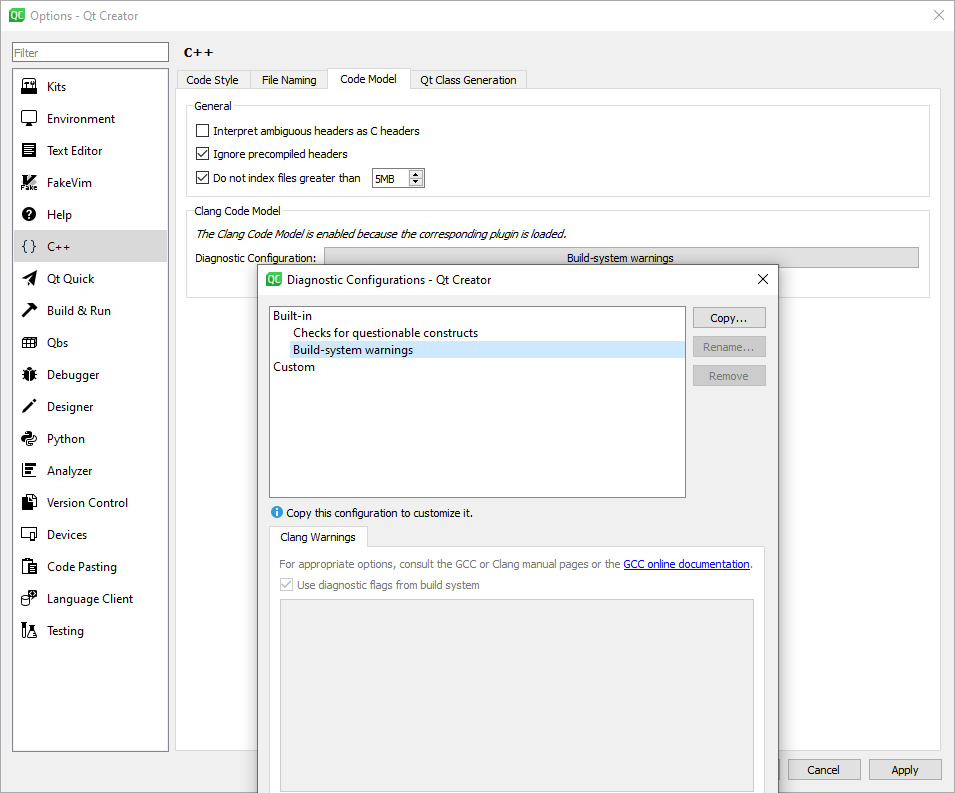
Task: Increase the 5MB file size spinner
Action: [416, 174]
